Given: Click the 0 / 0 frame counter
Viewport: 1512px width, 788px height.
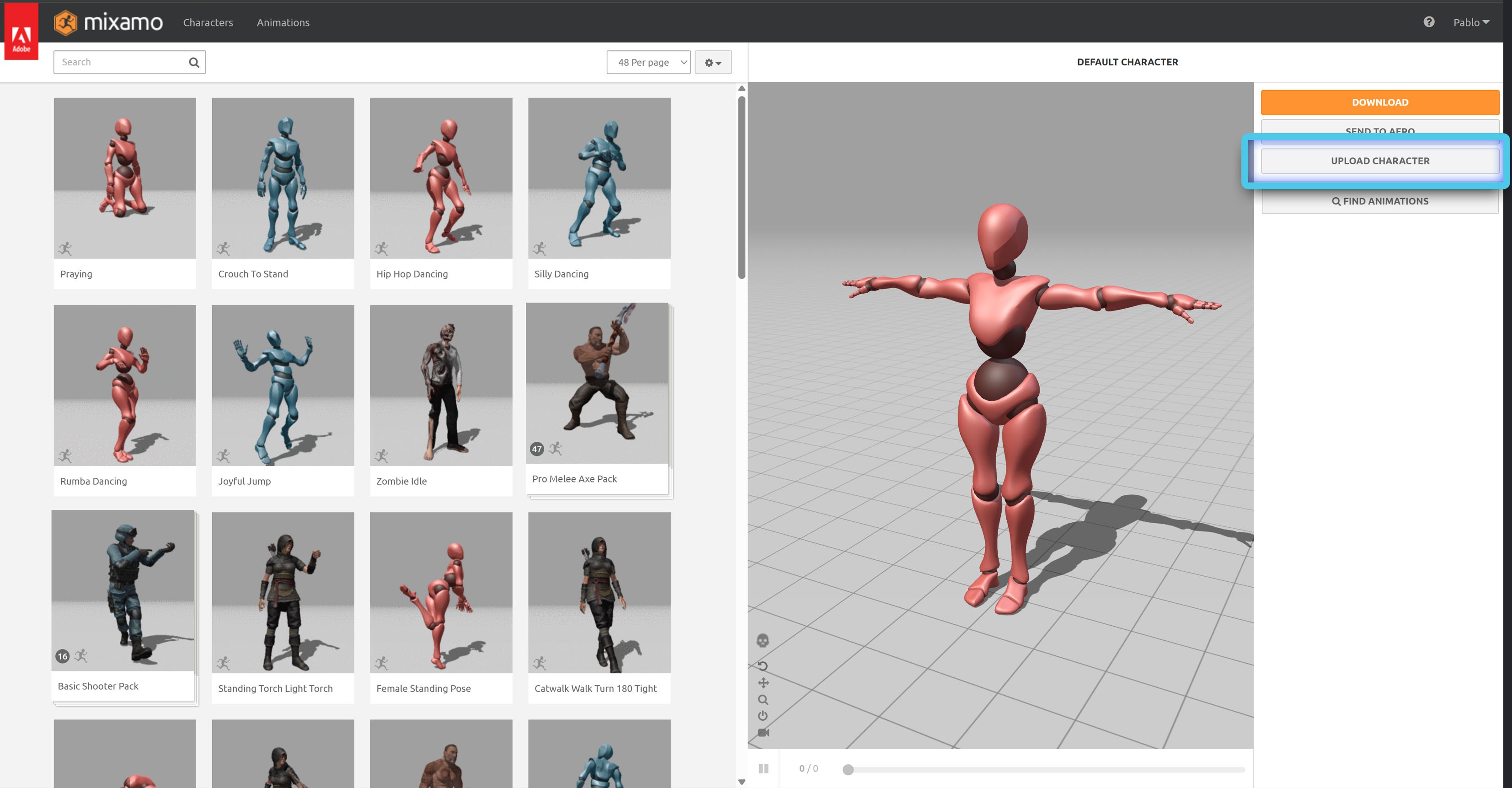Looking at the screenshot, I should click(x=808, y=769).
